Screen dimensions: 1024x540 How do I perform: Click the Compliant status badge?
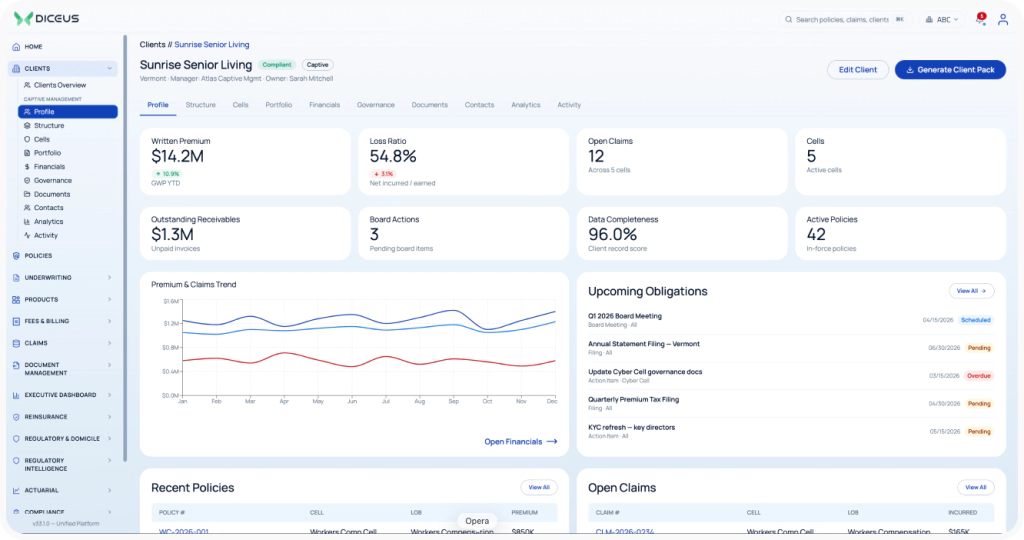point(277,65)
